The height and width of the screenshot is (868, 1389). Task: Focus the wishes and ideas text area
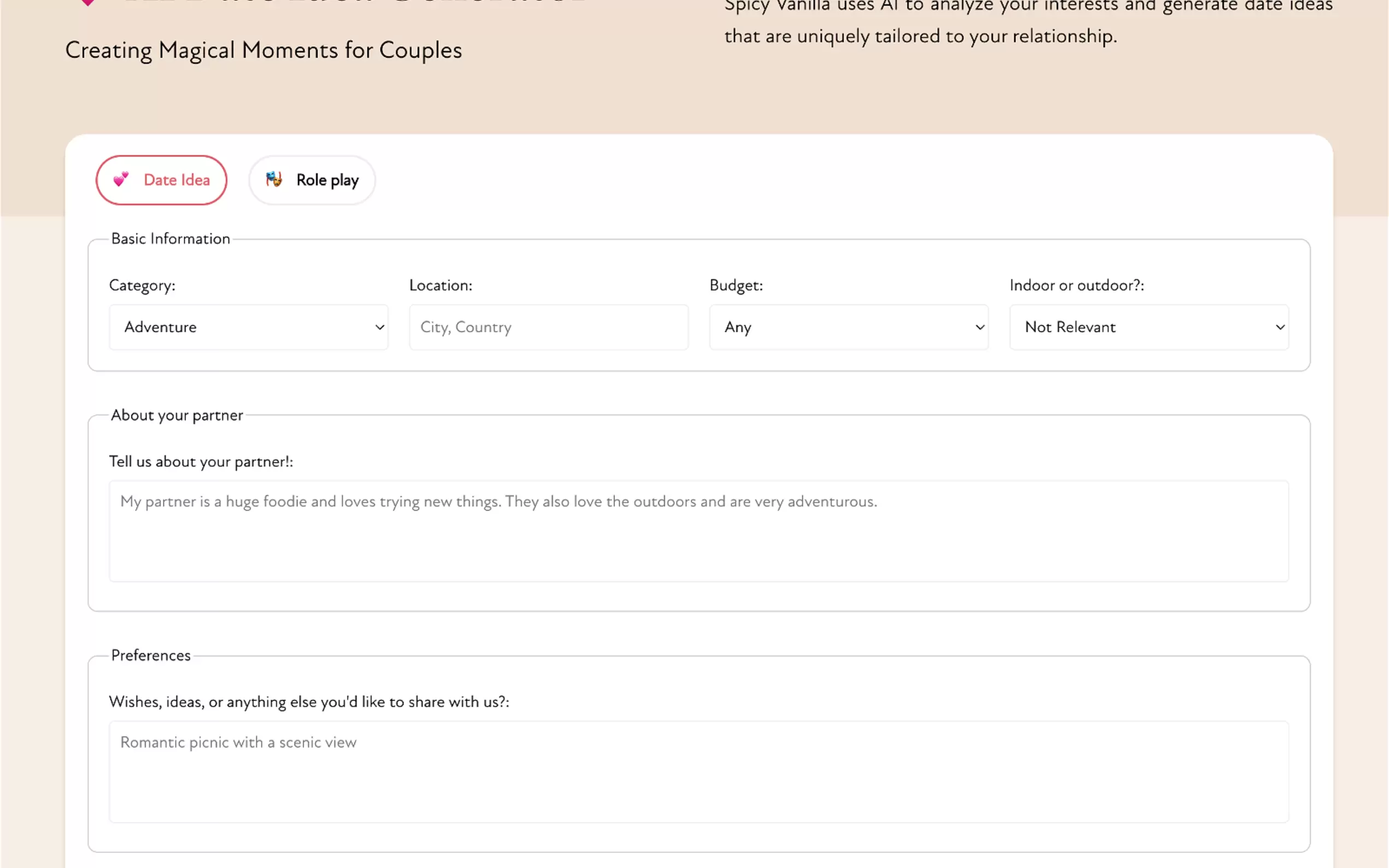(x=698, y=772)
